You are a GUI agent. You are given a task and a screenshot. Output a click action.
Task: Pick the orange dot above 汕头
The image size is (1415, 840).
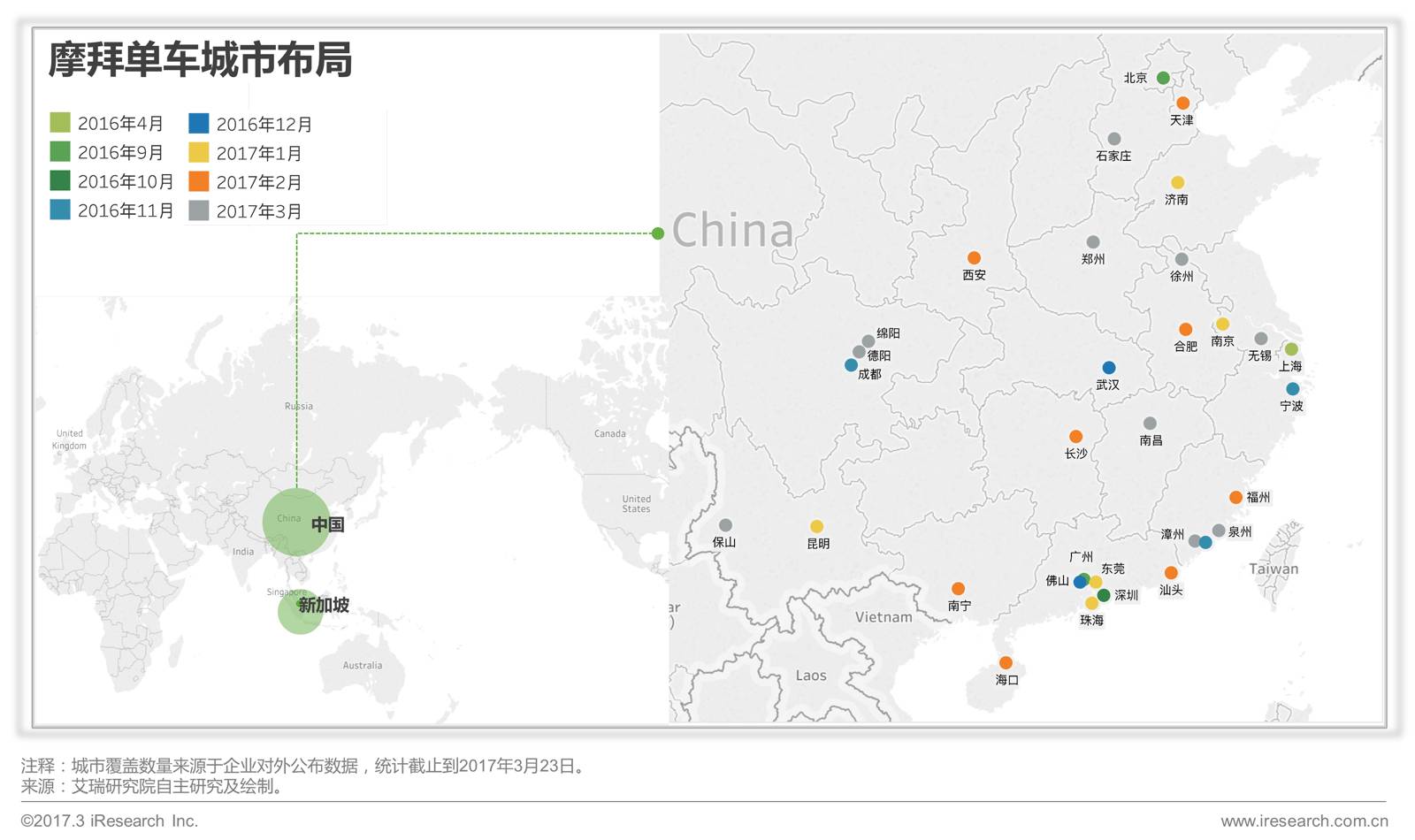tap(1171, 573)
